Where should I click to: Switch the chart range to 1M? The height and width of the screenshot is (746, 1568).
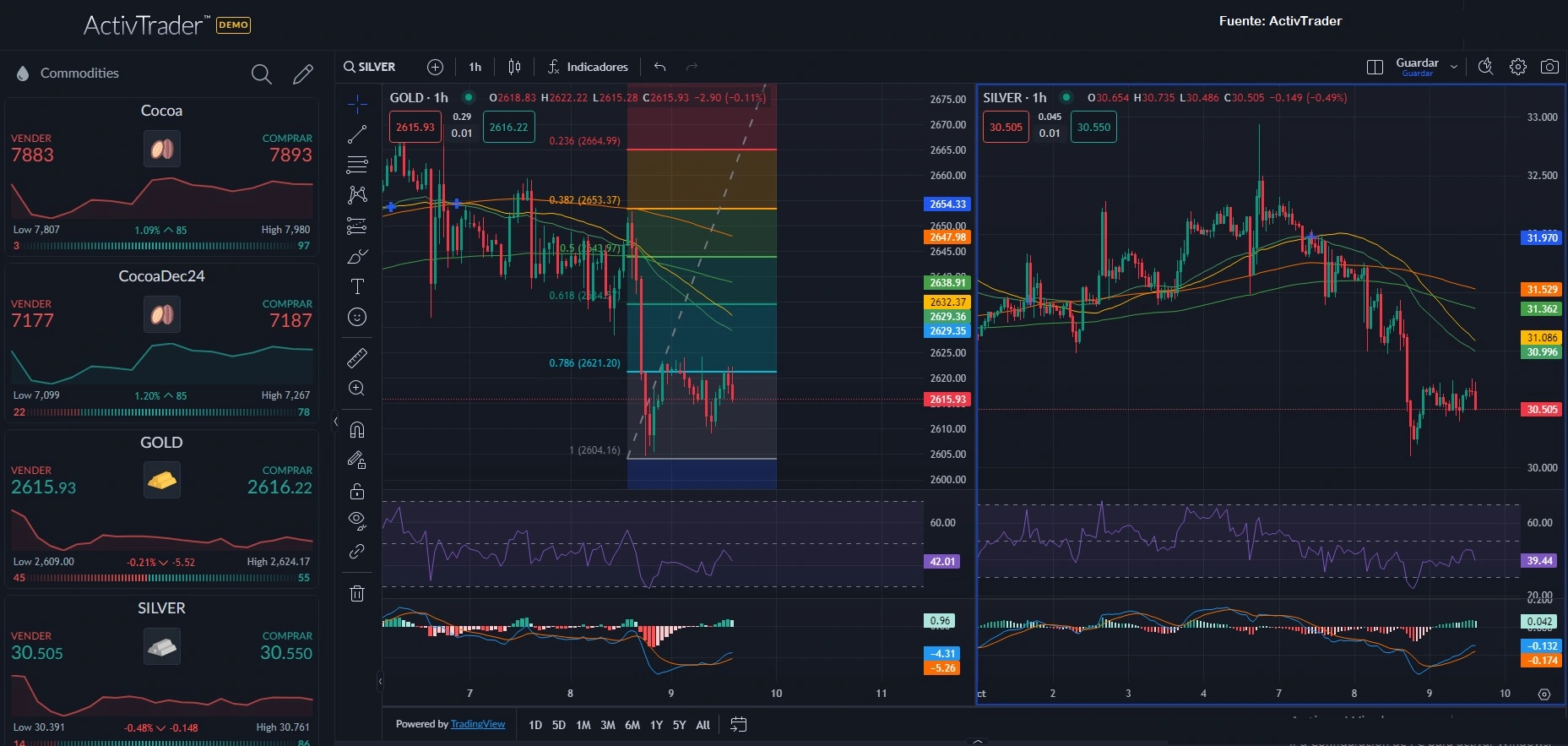[x=583, y=725]
